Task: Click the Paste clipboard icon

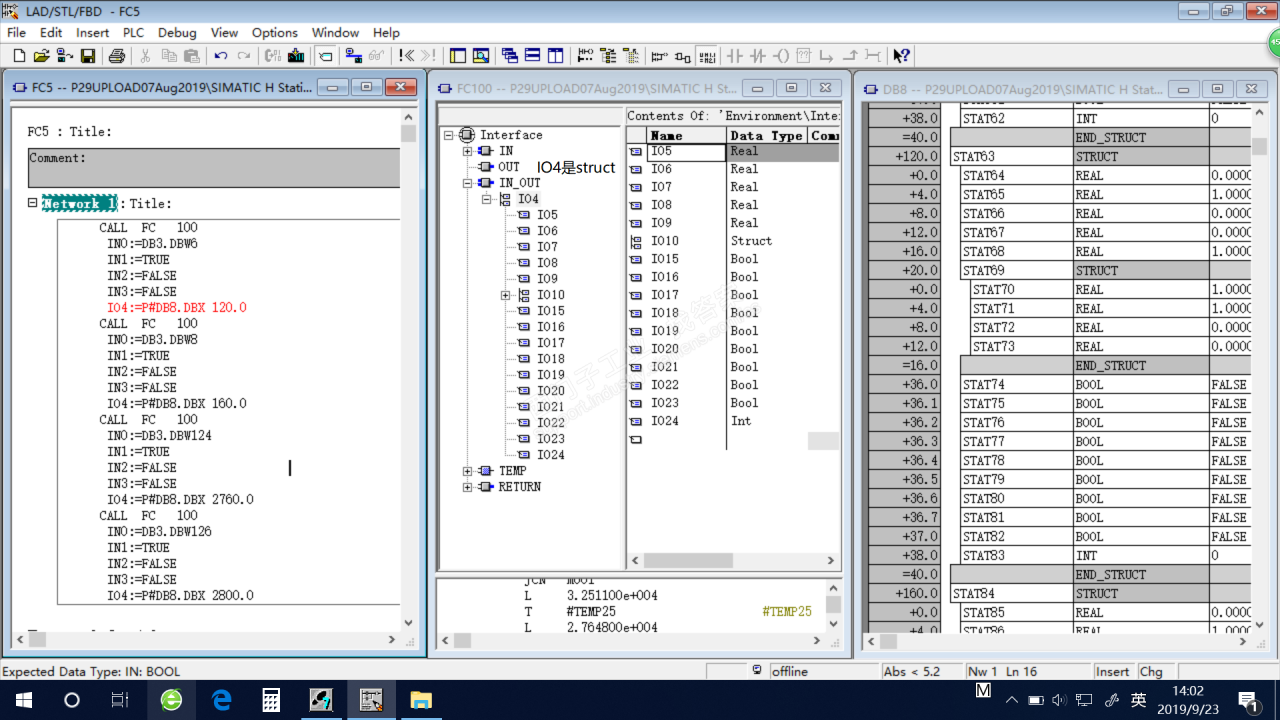Action: pos(191,56)
